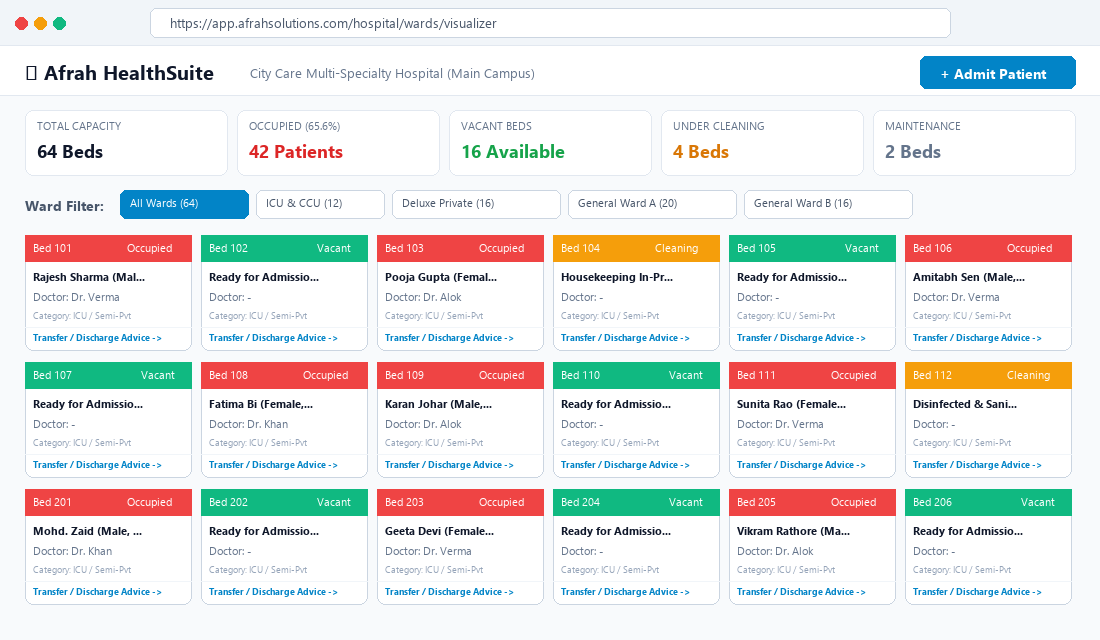Focus the browser address bar URL
The height and width of the screenshot is (640, 1100).
coord(550,23)
